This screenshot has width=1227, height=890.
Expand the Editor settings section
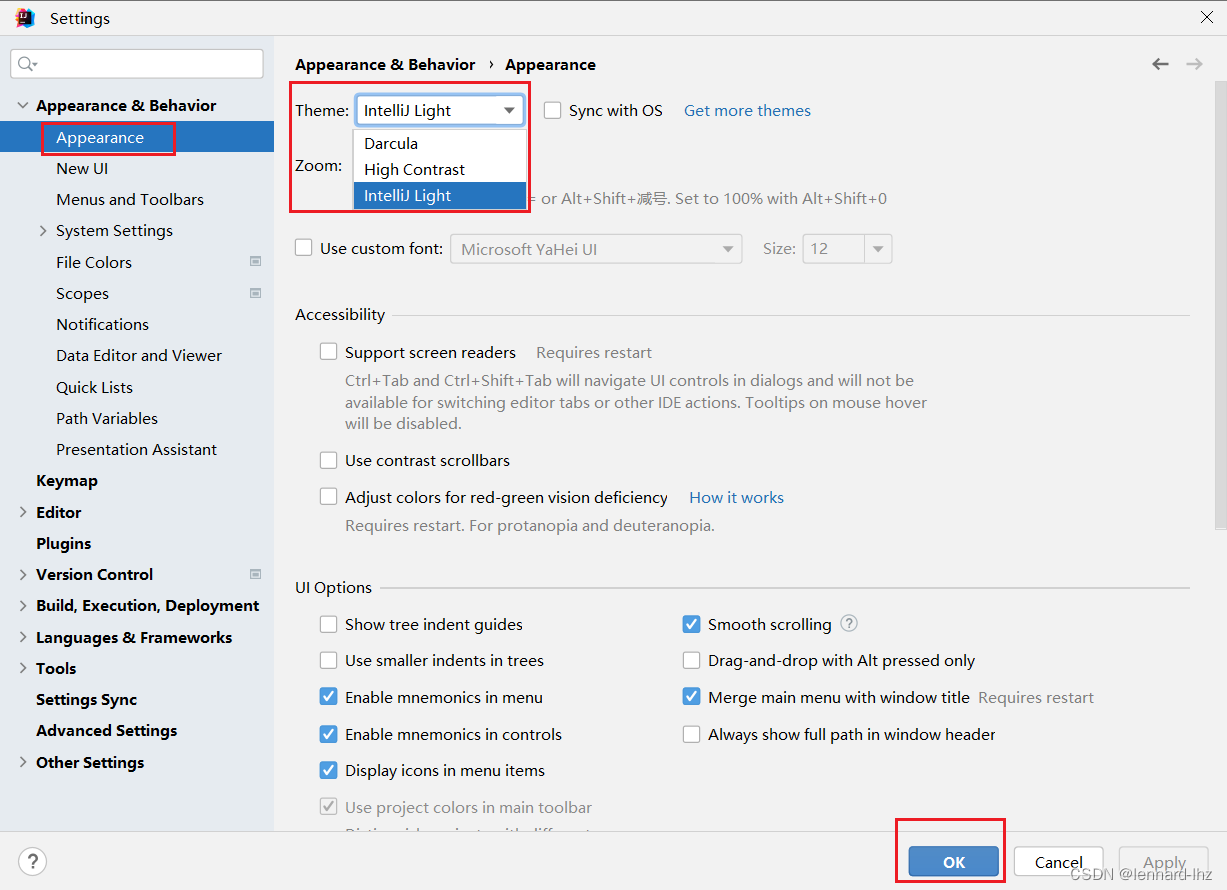pos(23,512)
